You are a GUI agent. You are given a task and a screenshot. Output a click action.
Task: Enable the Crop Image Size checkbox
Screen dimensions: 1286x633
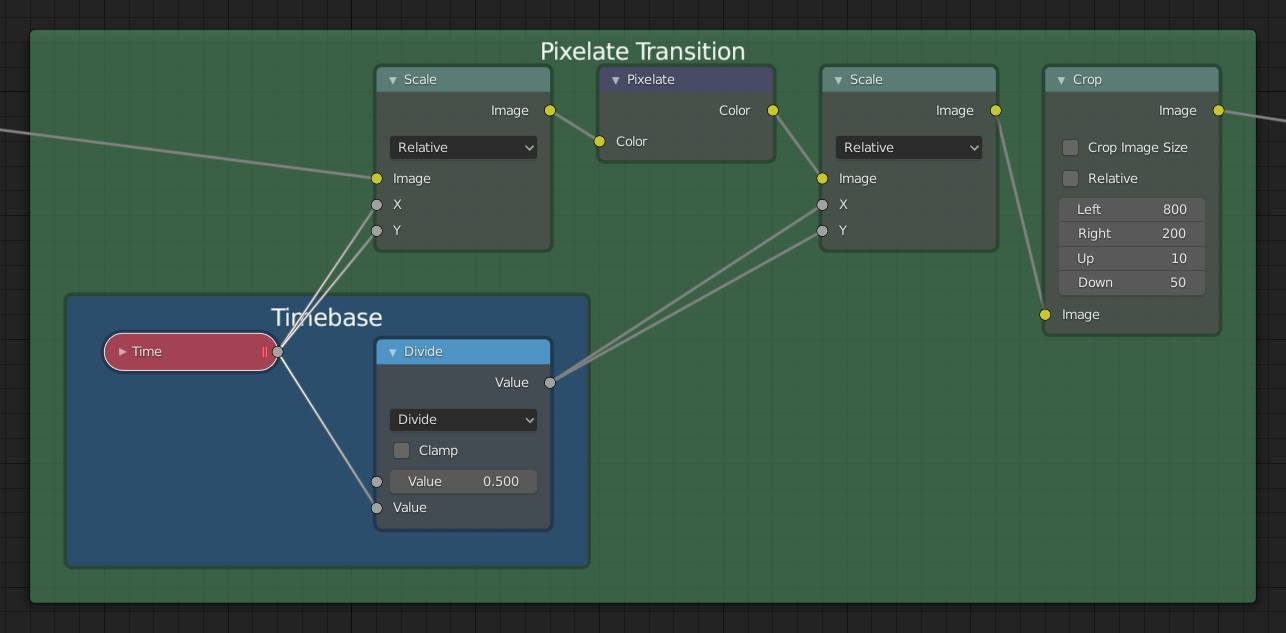pyautogui.click(x=1069, y=147)
